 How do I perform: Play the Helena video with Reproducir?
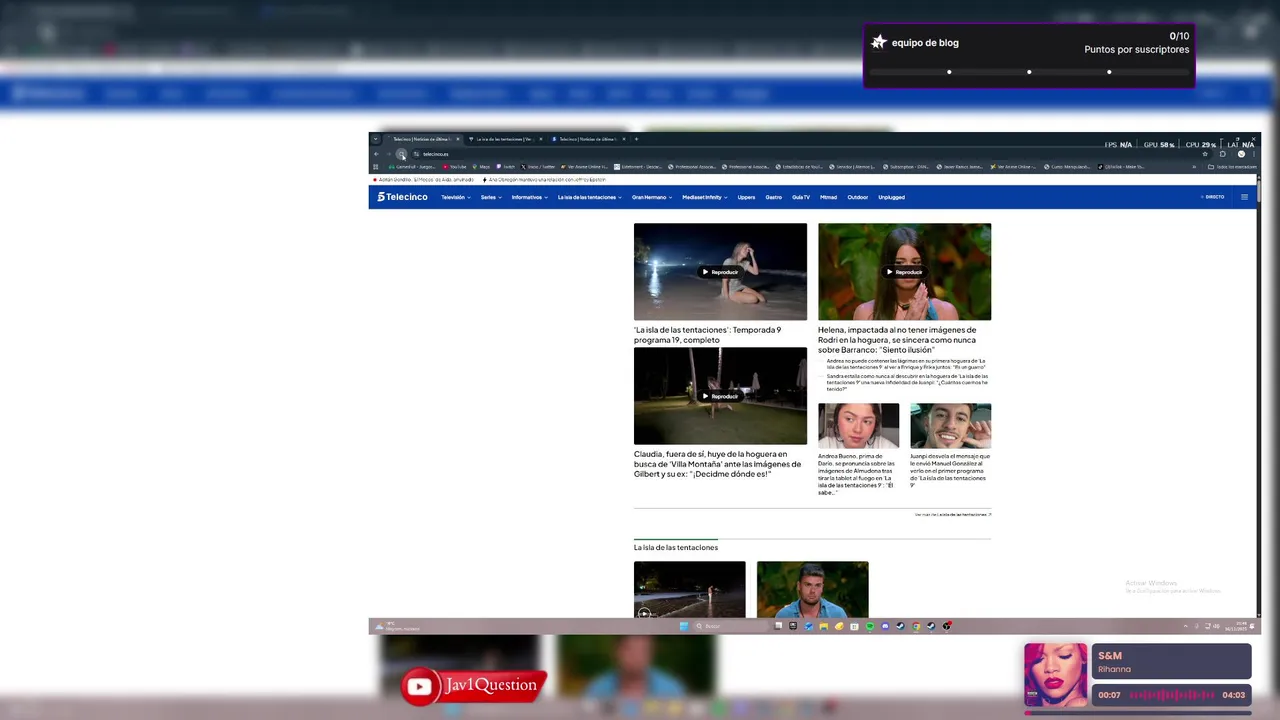(904, 272)
